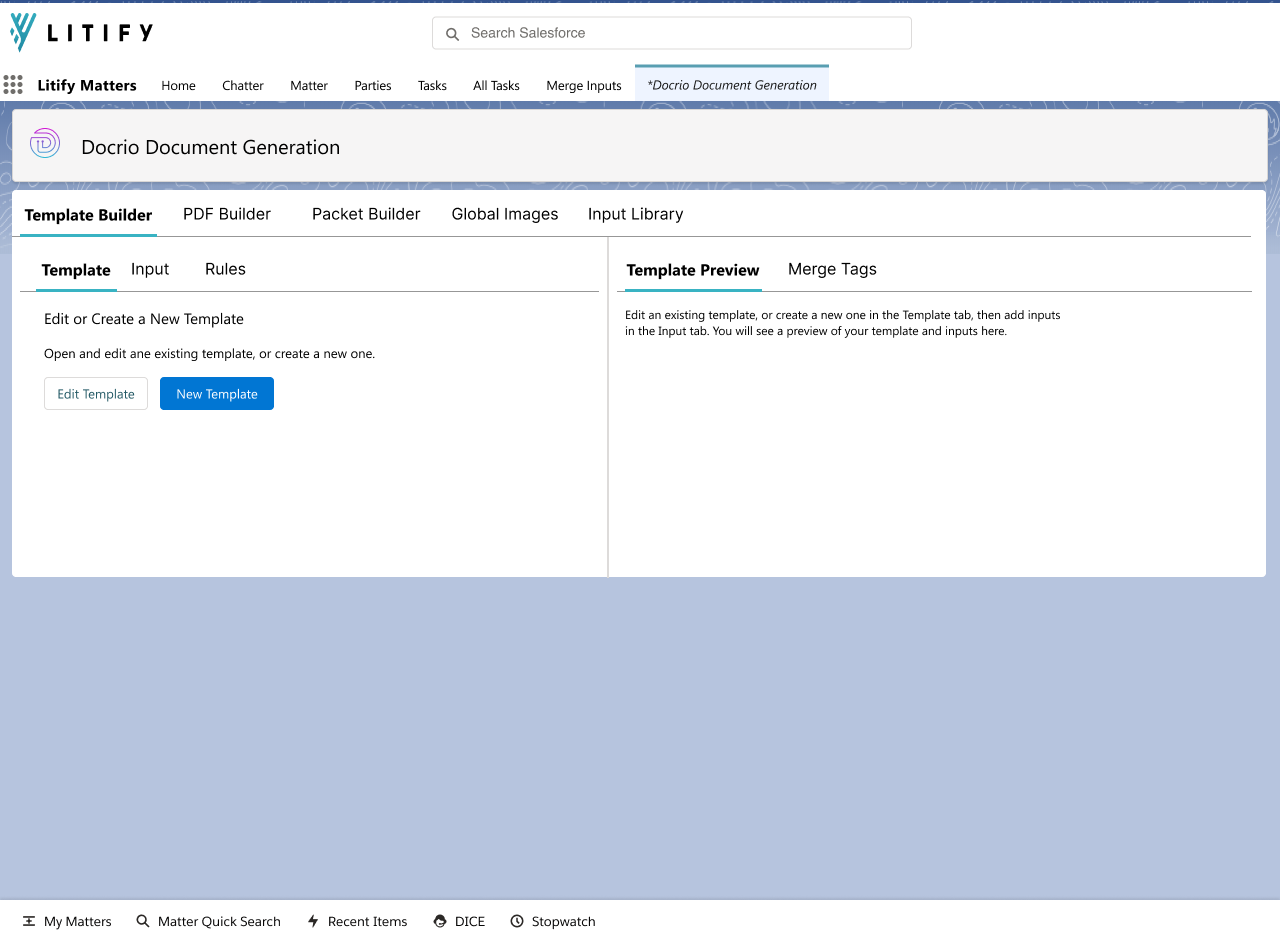Click 'Open and edit ane existing template' text

[210, 354]
